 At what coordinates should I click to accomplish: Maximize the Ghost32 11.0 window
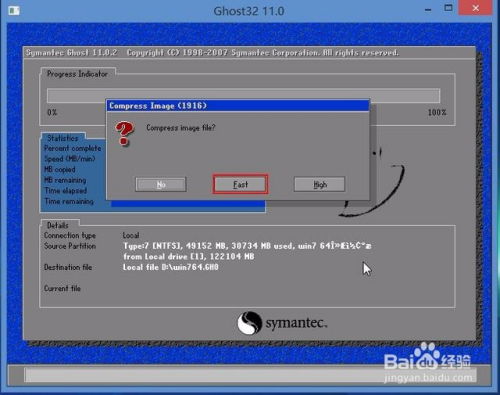[448, 8]
